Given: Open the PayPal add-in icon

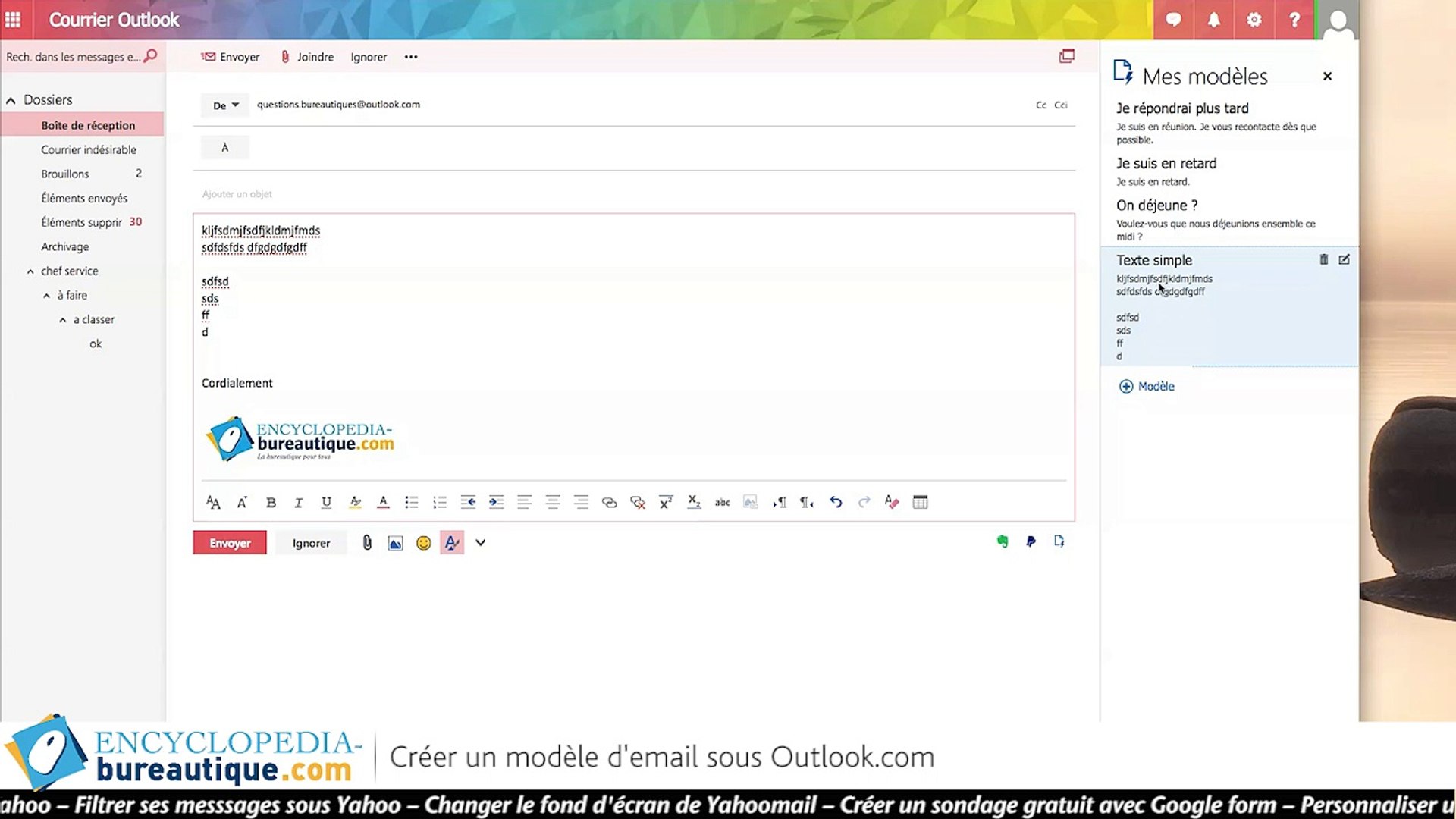Looking at the screenshot, I should click(1031, 541).
